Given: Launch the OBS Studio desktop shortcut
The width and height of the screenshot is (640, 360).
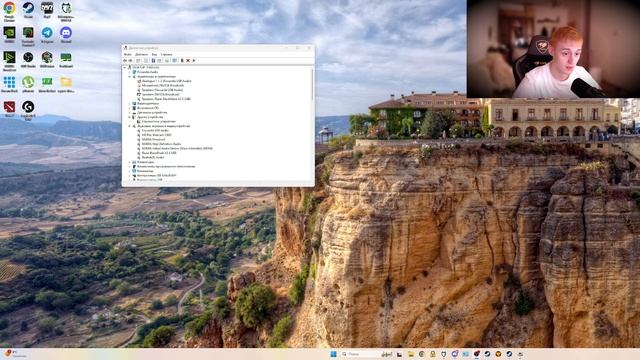Looking at the screenshot, I should tap(28, 58).
